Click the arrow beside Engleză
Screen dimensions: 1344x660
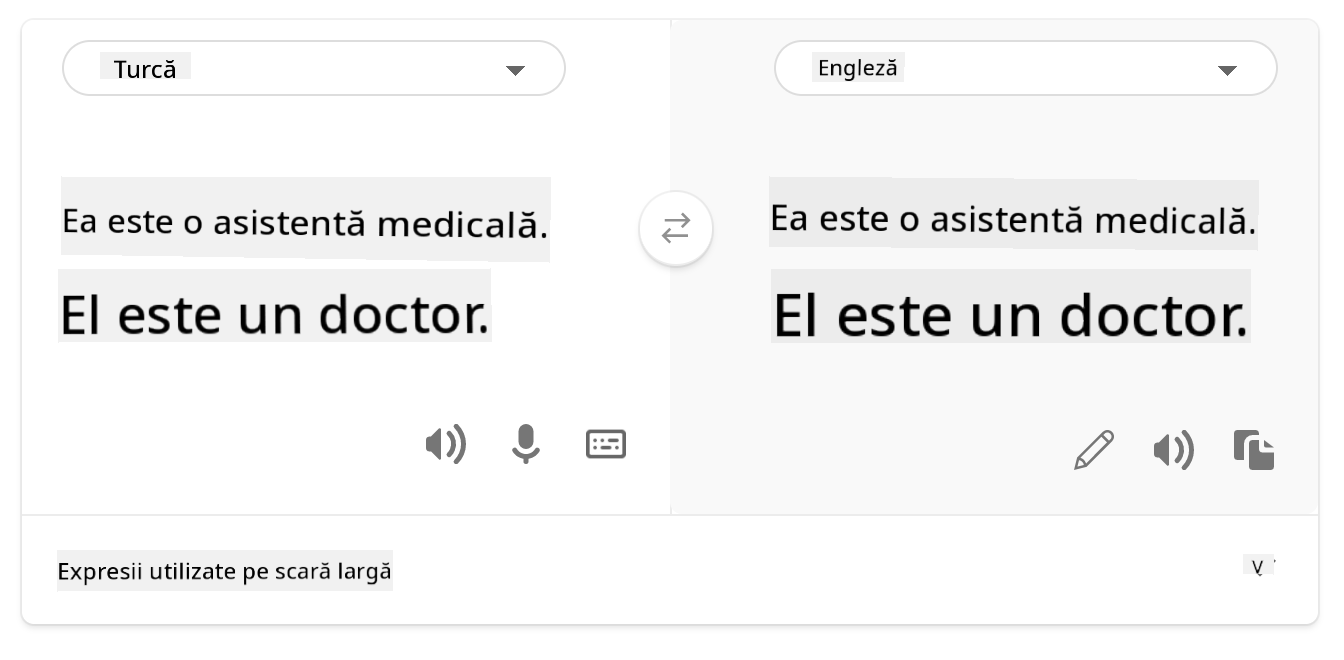(x=1227, y=70)
